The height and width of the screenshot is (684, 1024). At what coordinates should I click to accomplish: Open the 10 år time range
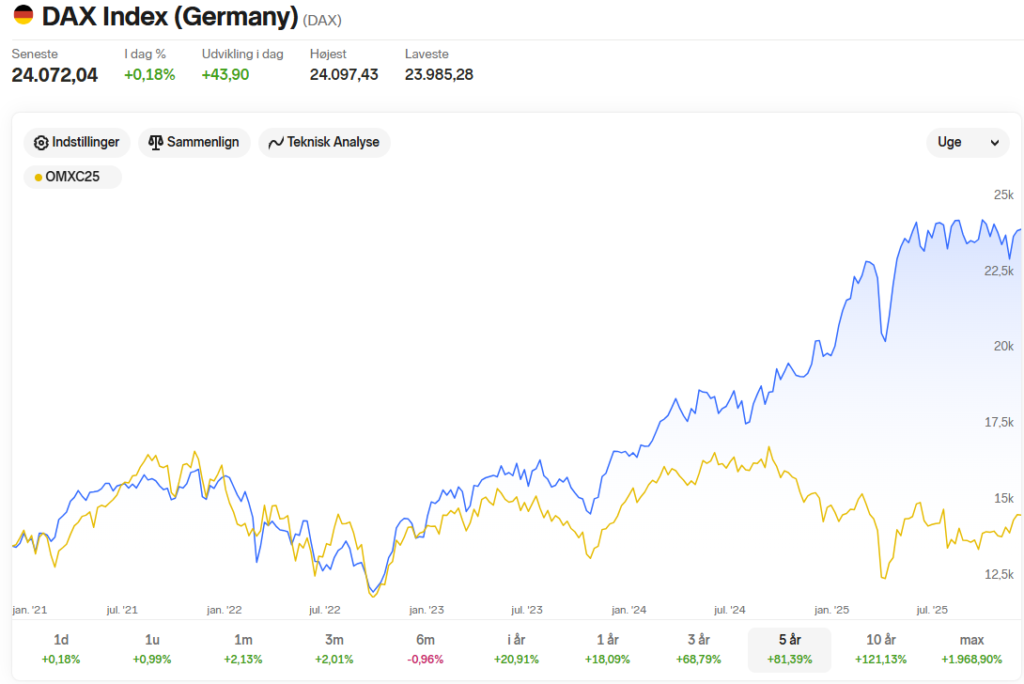pyautogui.click(x=880, y=649)
